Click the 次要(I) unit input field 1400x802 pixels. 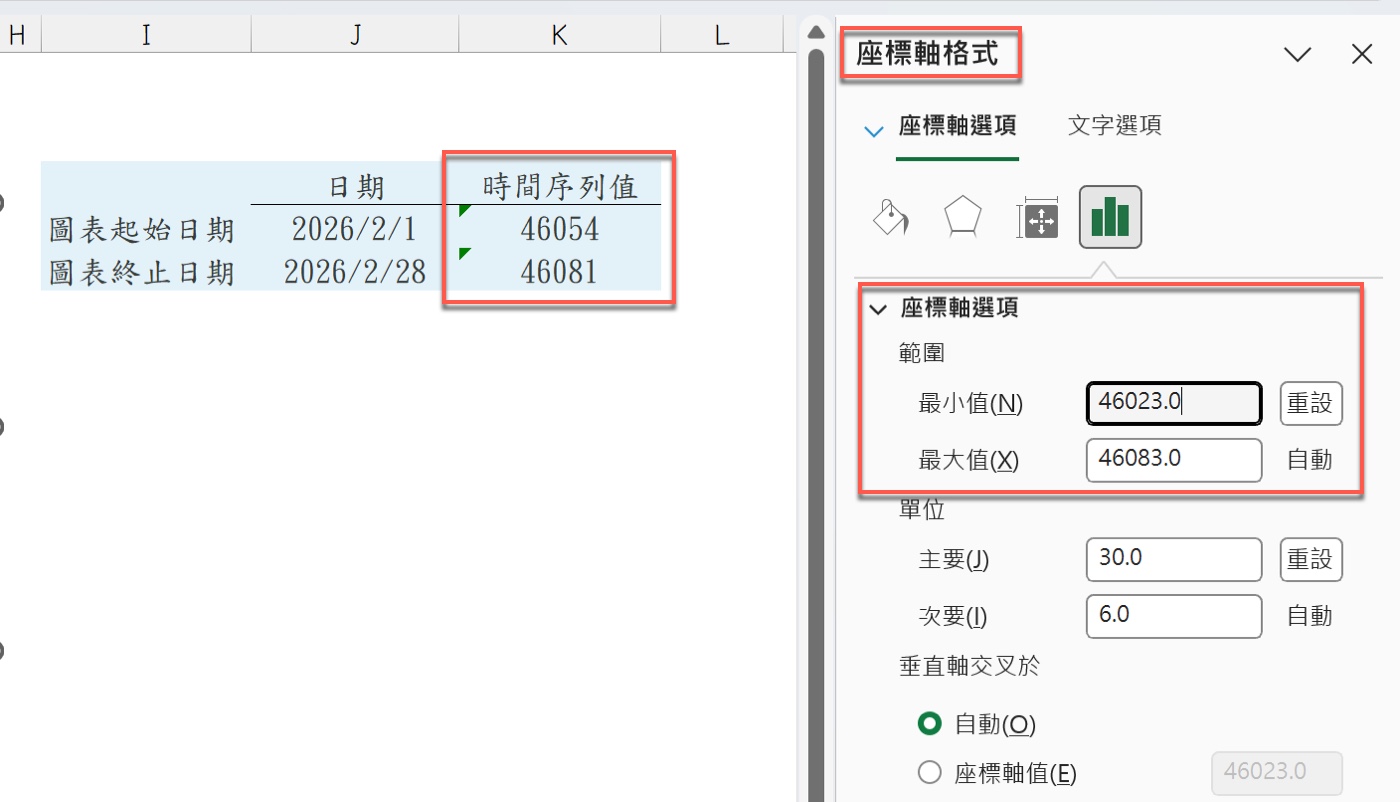tap(1173, 616)
